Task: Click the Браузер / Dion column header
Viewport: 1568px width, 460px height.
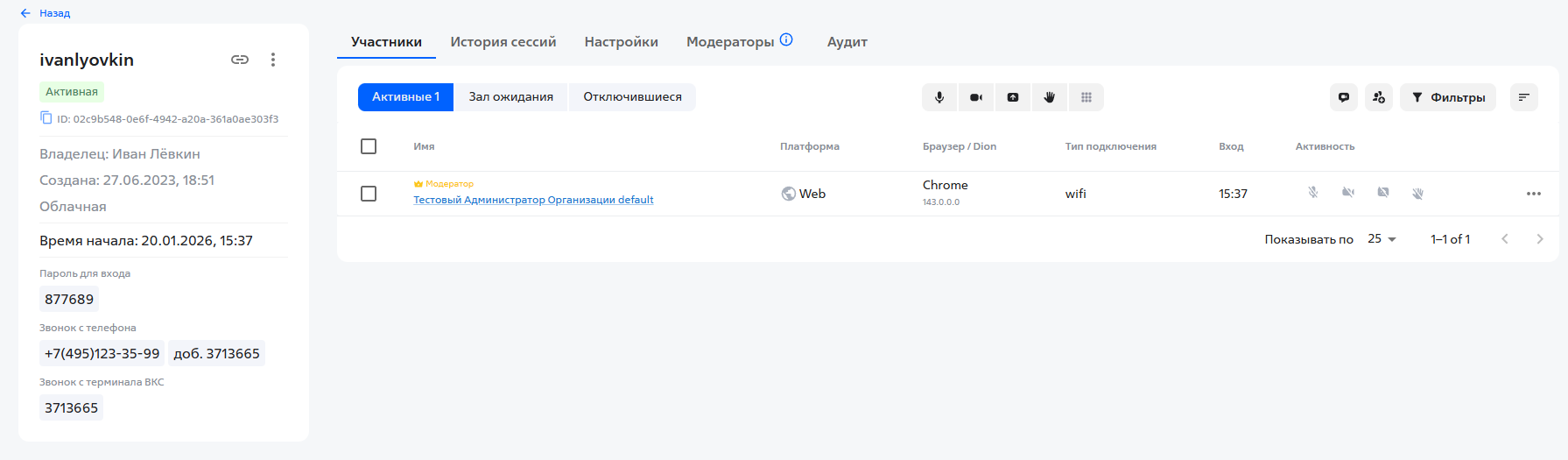Action: tap(960, 146)
